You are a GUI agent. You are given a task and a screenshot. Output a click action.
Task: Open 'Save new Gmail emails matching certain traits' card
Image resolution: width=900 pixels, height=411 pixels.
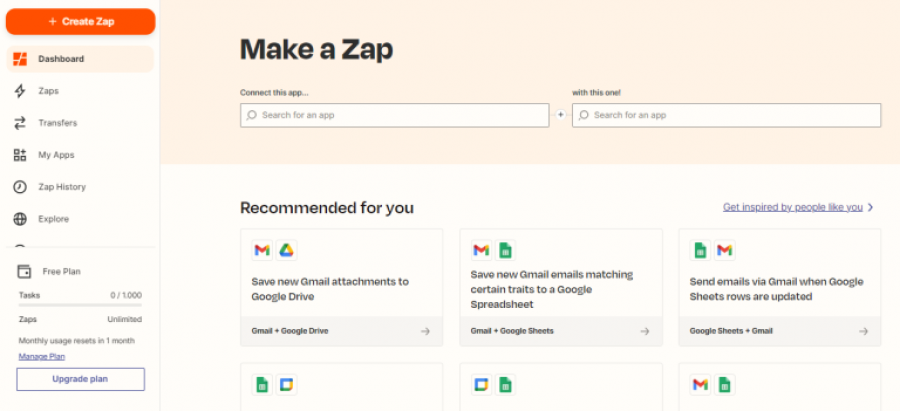click(561, 288)
